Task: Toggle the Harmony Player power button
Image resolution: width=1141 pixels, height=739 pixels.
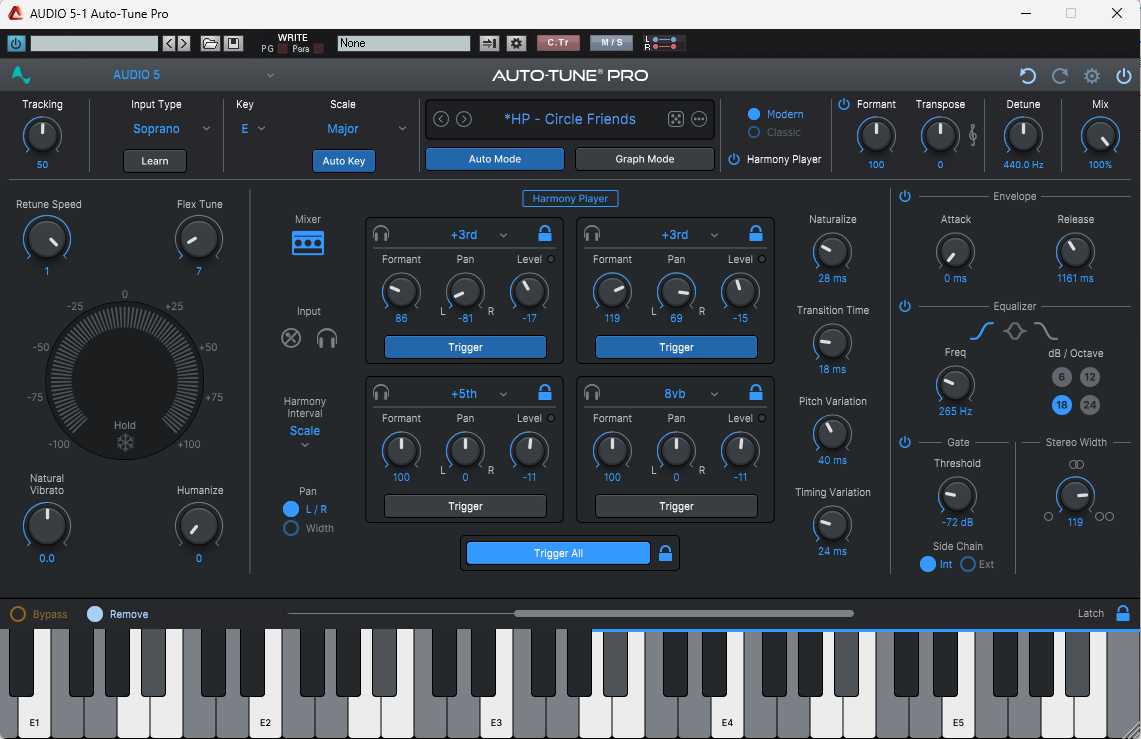Action: pyautogui.click(x=734, y=159)
